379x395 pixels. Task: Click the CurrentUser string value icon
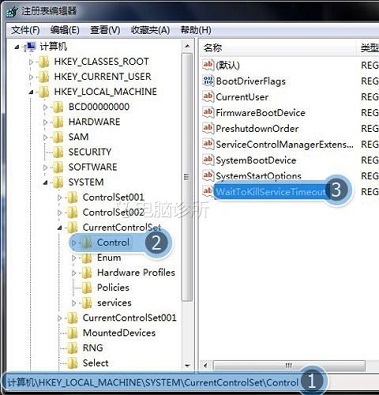pos(208,97)
